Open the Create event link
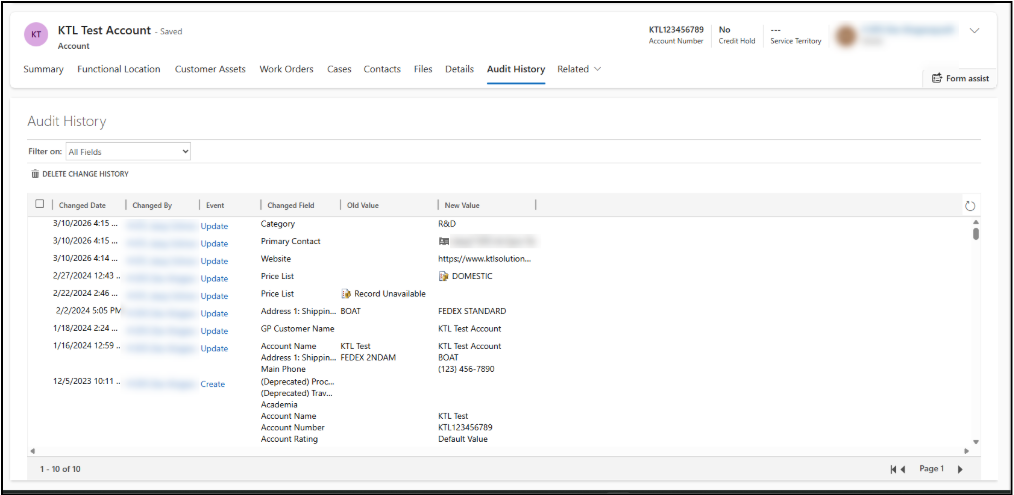This screenshot has height=495, width=1014. tap(213, 384)
